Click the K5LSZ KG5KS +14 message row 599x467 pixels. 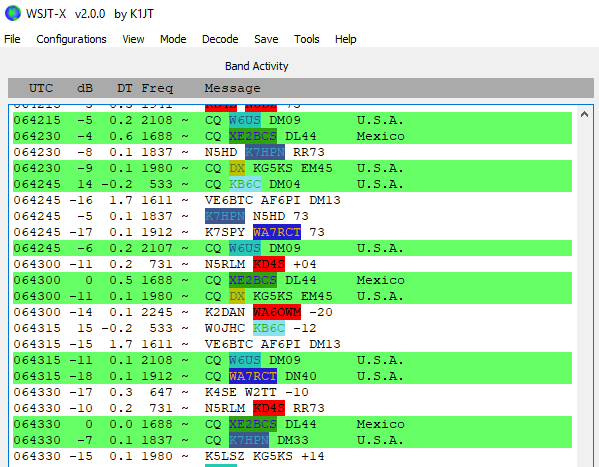[292, 456]
